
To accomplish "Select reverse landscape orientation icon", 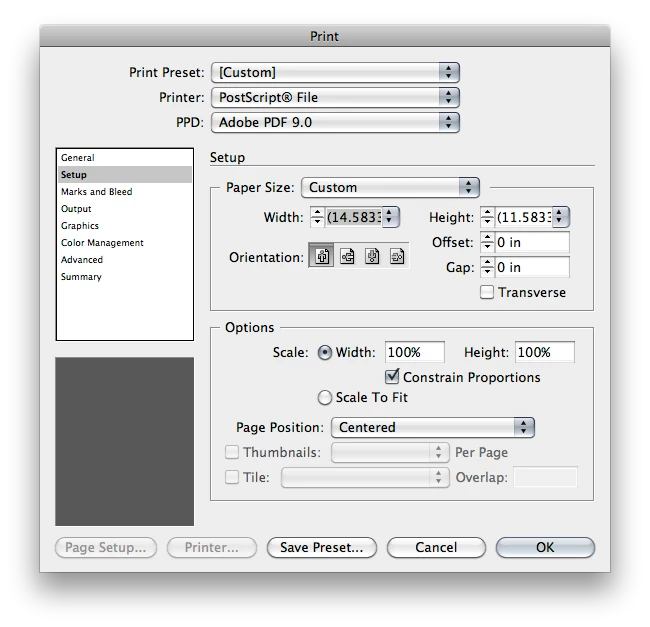I will (397, 257).
